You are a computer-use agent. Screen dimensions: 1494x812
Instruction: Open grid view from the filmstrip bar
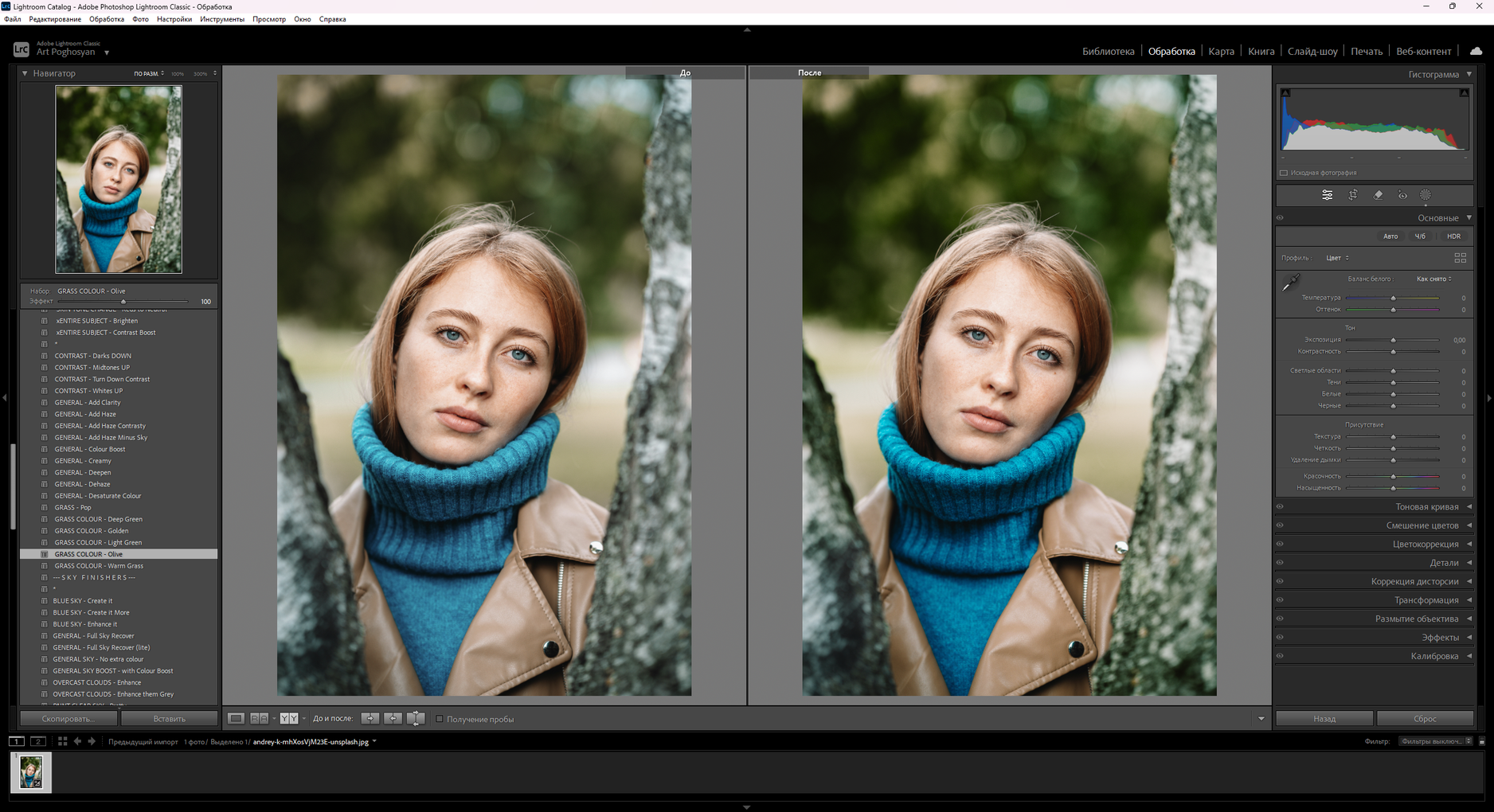click(62, 741)
